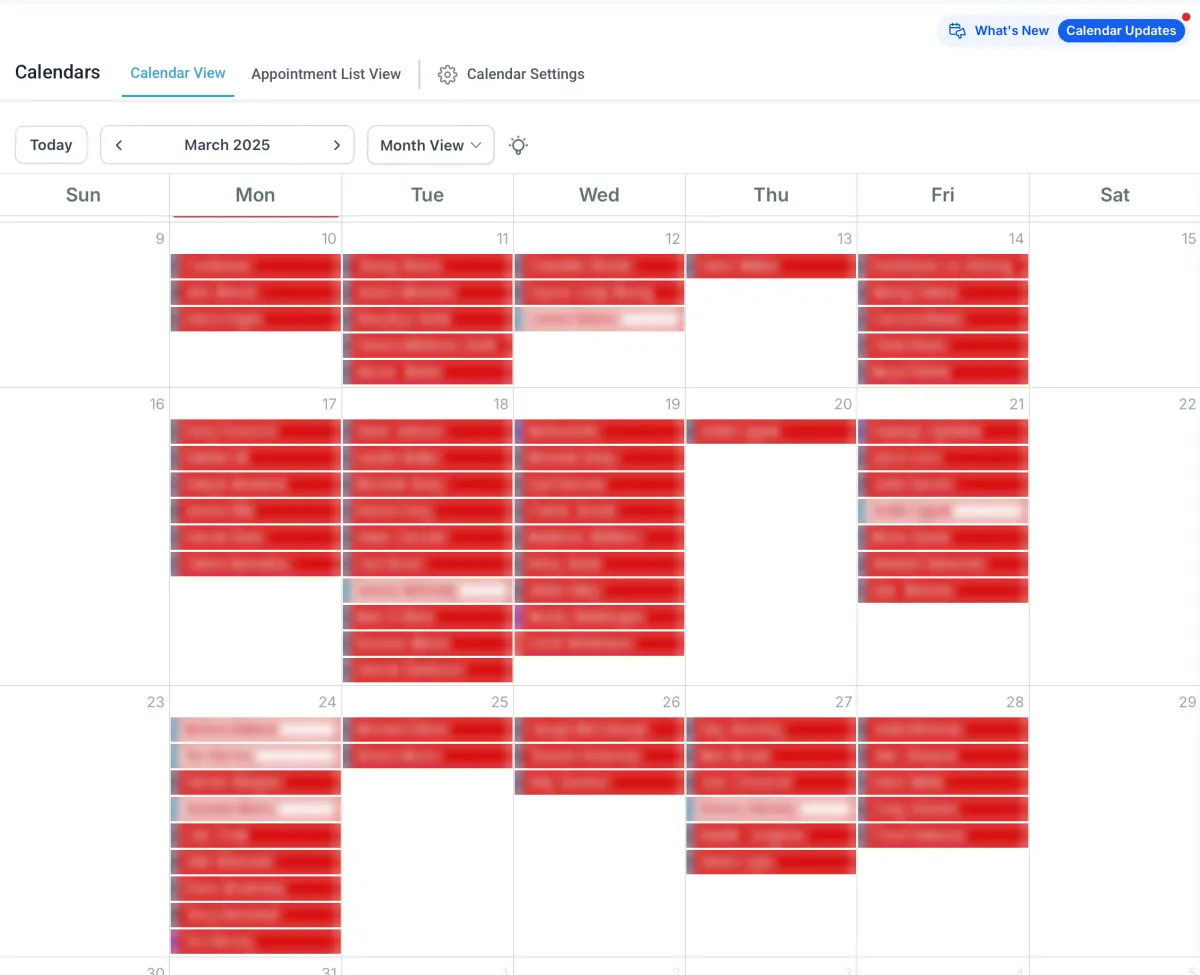Open the light-colored appointment on March 12
Image resolution: width=1200 pixels, height=975 pixels.
pyautogui.click(x=599, y=319)
